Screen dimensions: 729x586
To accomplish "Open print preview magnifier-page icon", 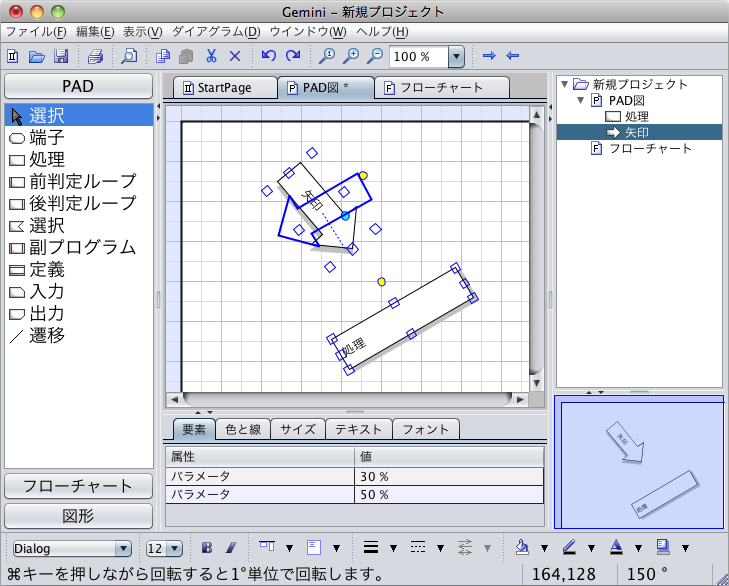I will pos(129,56).
